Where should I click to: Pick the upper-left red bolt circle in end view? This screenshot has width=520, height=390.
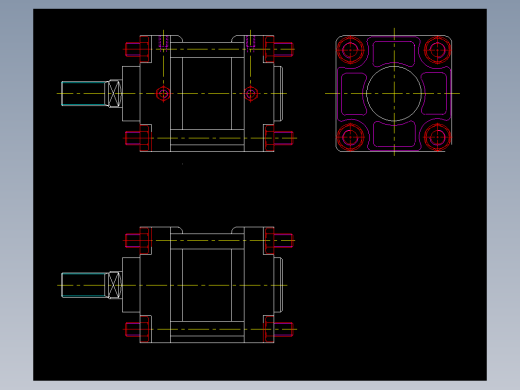tap(350, 50)
